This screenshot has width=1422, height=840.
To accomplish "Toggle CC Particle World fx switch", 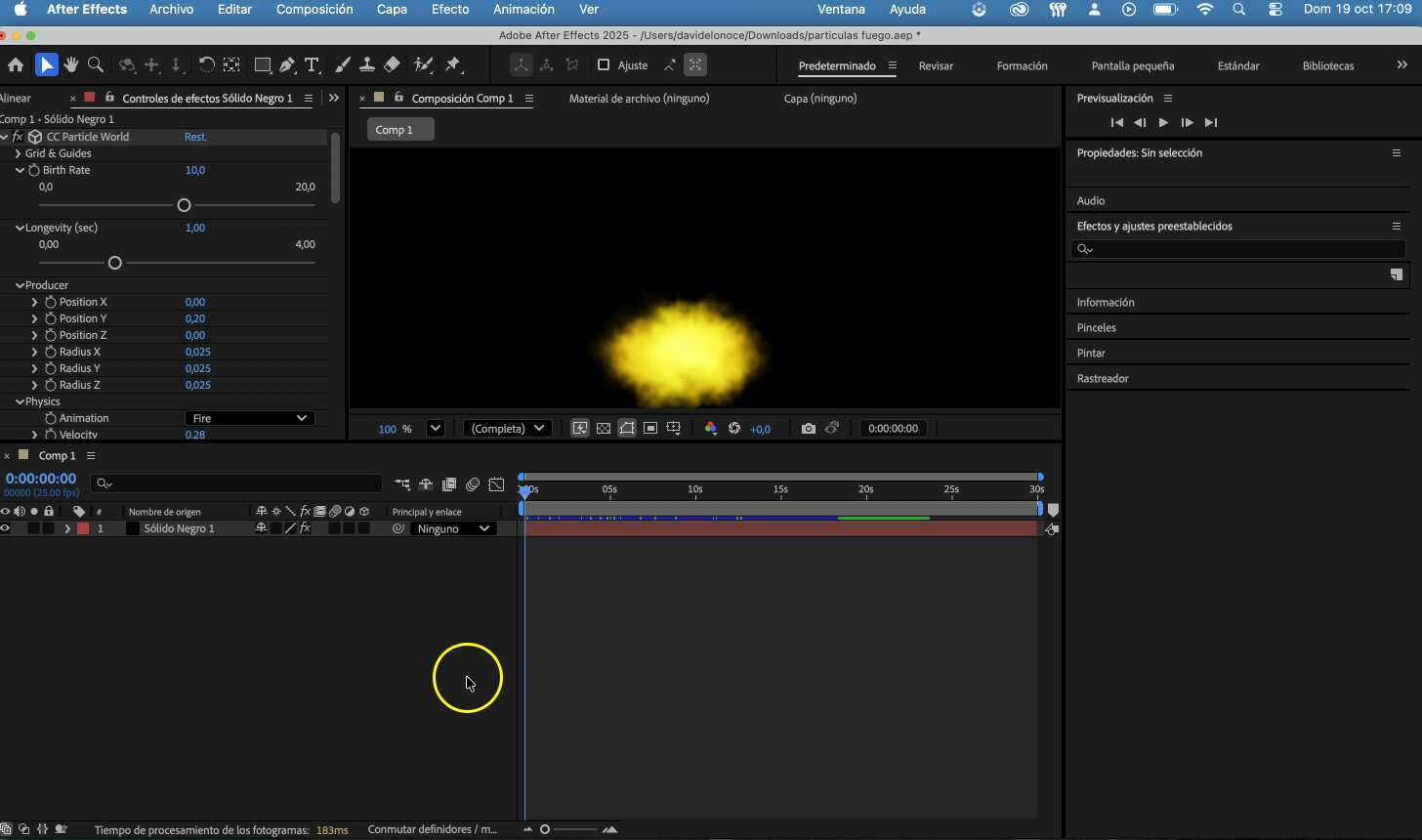I will point(18,137).
